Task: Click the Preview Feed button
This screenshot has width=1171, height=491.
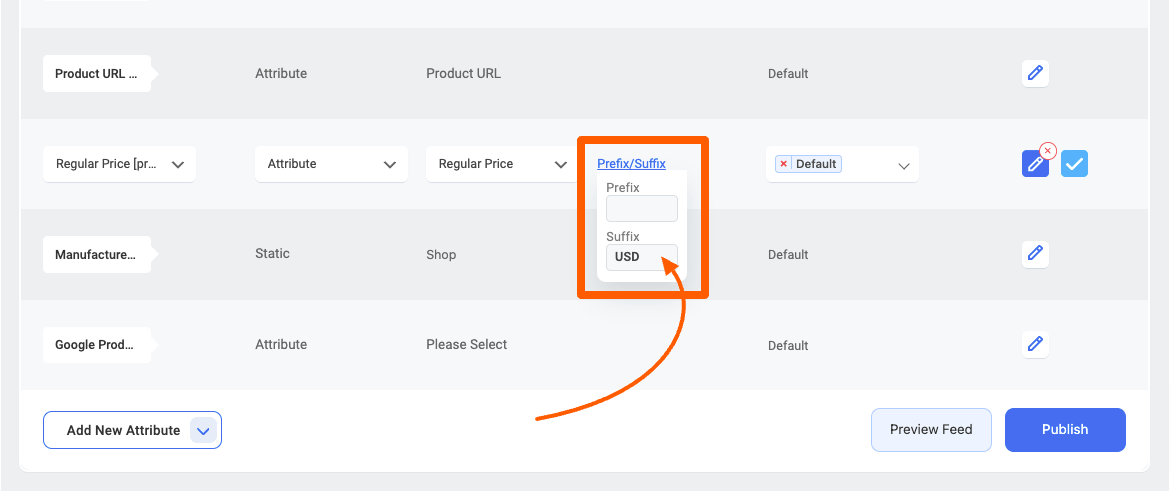Action: [931, 430]
